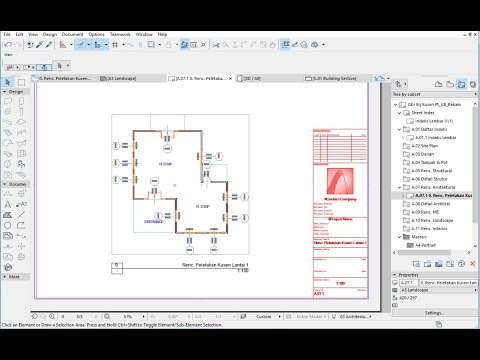
Task: Toggle the highlighted button below Main label
Action: click(44, 67)
